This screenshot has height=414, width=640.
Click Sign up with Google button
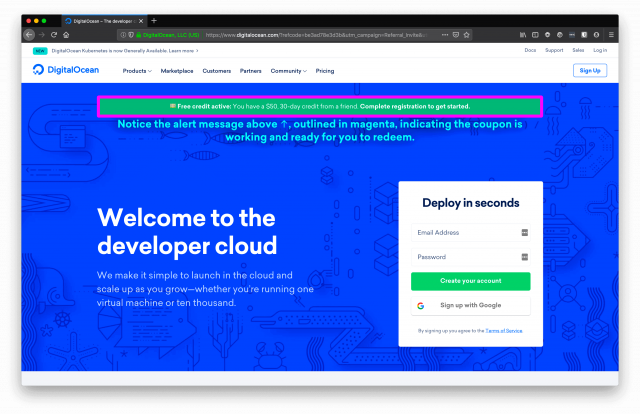tap(471, 305)
